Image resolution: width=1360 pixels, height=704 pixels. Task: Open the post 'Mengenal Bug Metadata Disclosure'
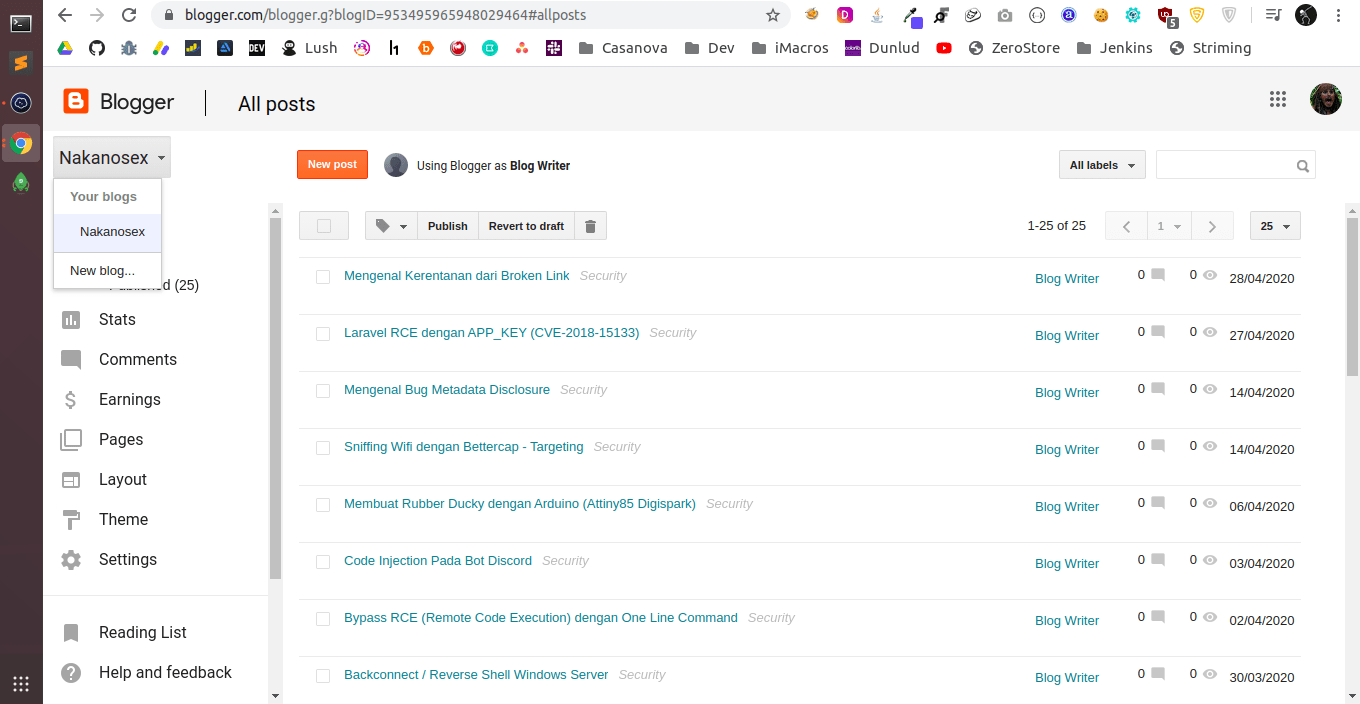444,389
